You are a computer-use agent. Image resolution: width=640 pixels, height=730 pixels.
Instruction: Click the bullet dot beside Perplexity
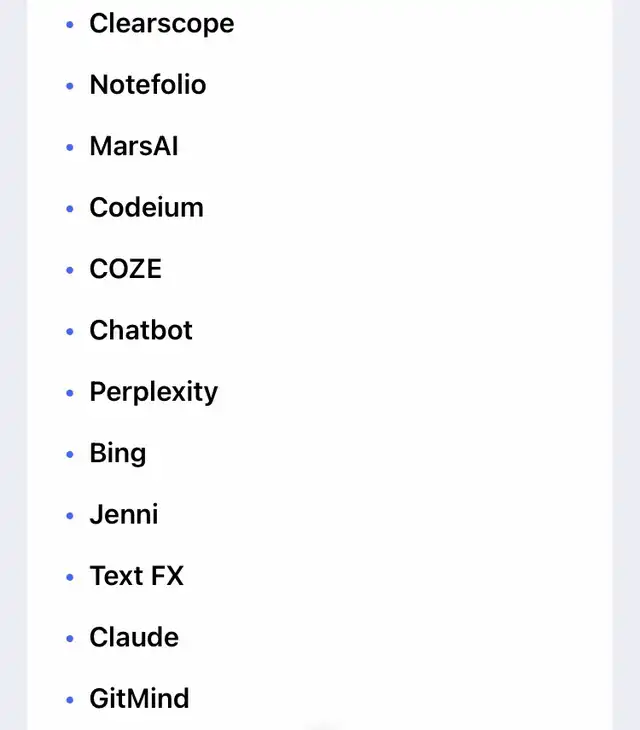[x=70, y=393]
